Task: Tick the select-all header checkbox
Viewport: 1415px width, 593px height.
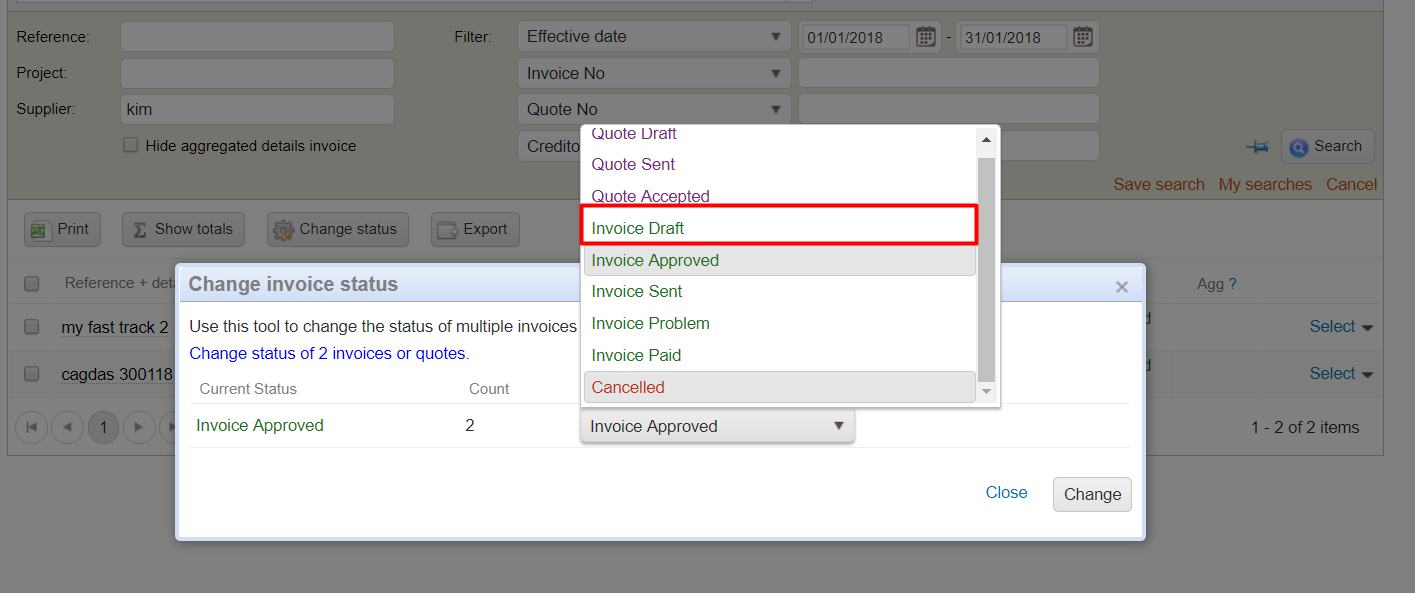Action: pos(32,284)
